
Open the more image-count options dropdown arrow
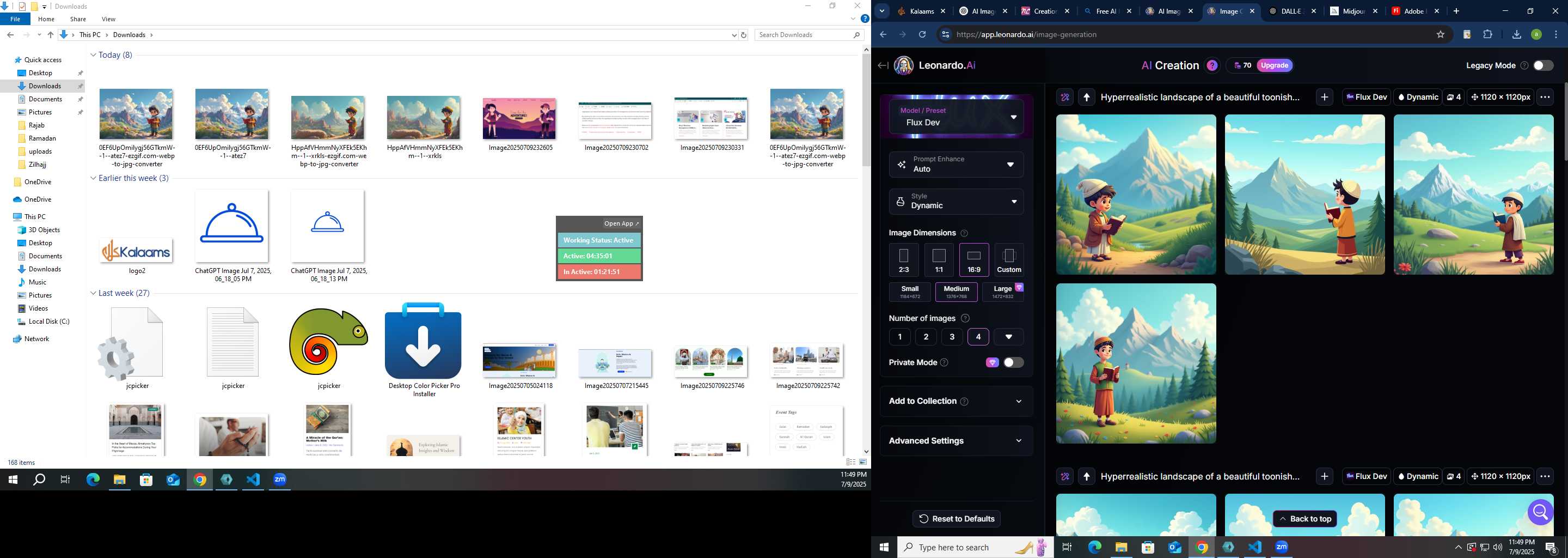1009,337
